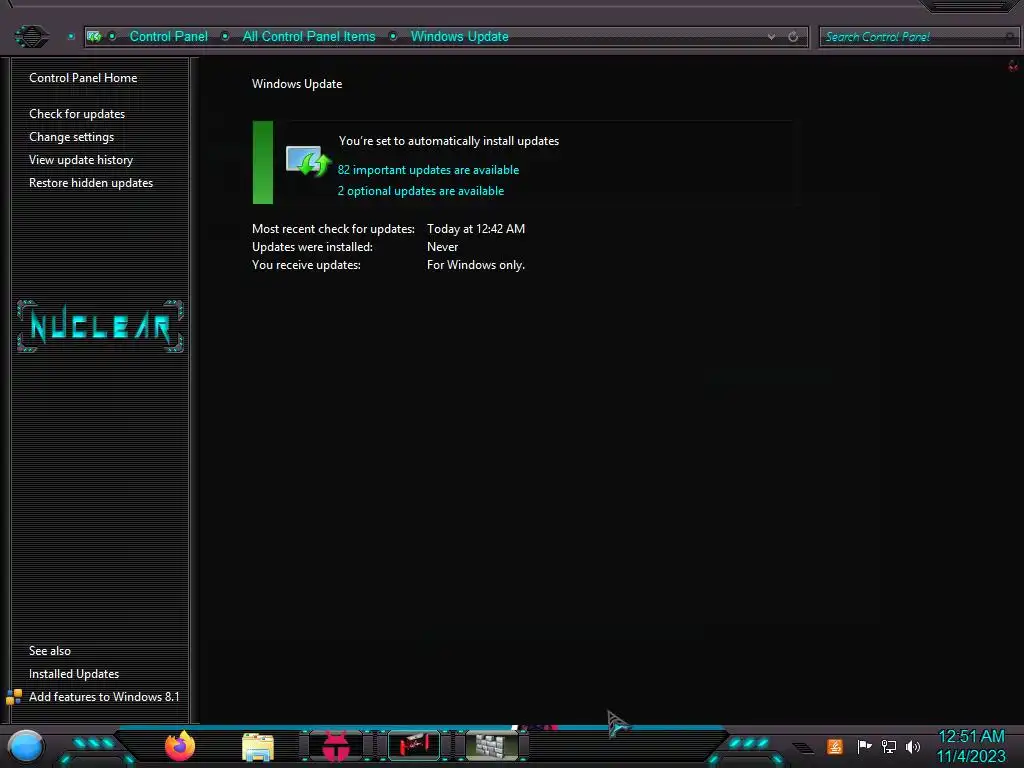Image resolution: width=1024 pixels, height=768 pixels.
Task: Click the 'For Windows only.' text
Action: click(476, 264)
